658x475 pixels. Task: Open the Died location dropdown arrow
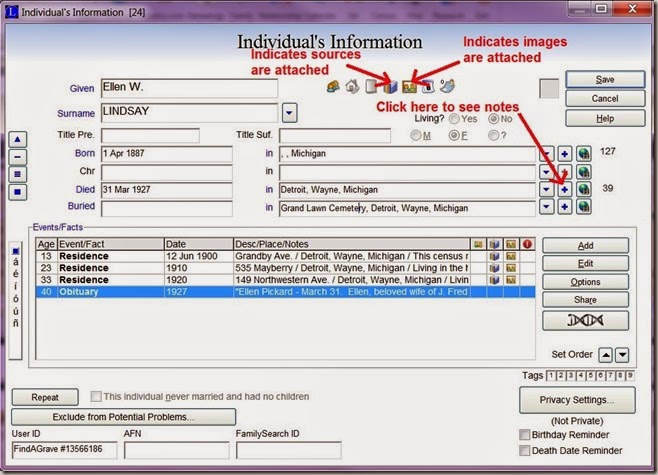click(546, 190)
